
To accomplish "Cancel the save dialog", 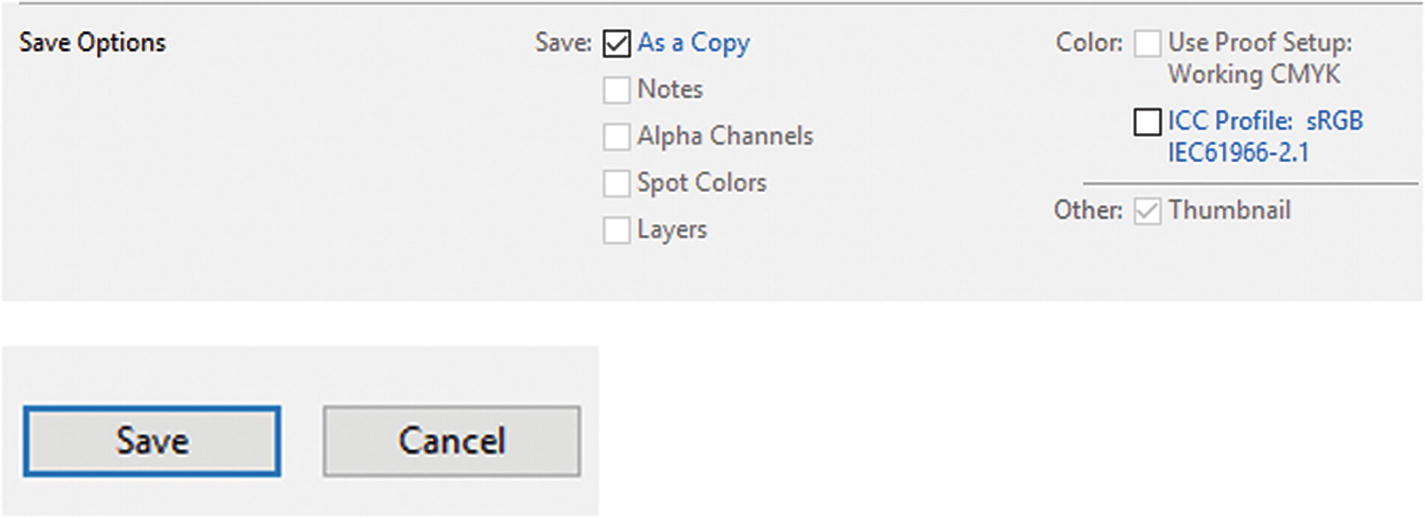I will [x=451, y=441].
